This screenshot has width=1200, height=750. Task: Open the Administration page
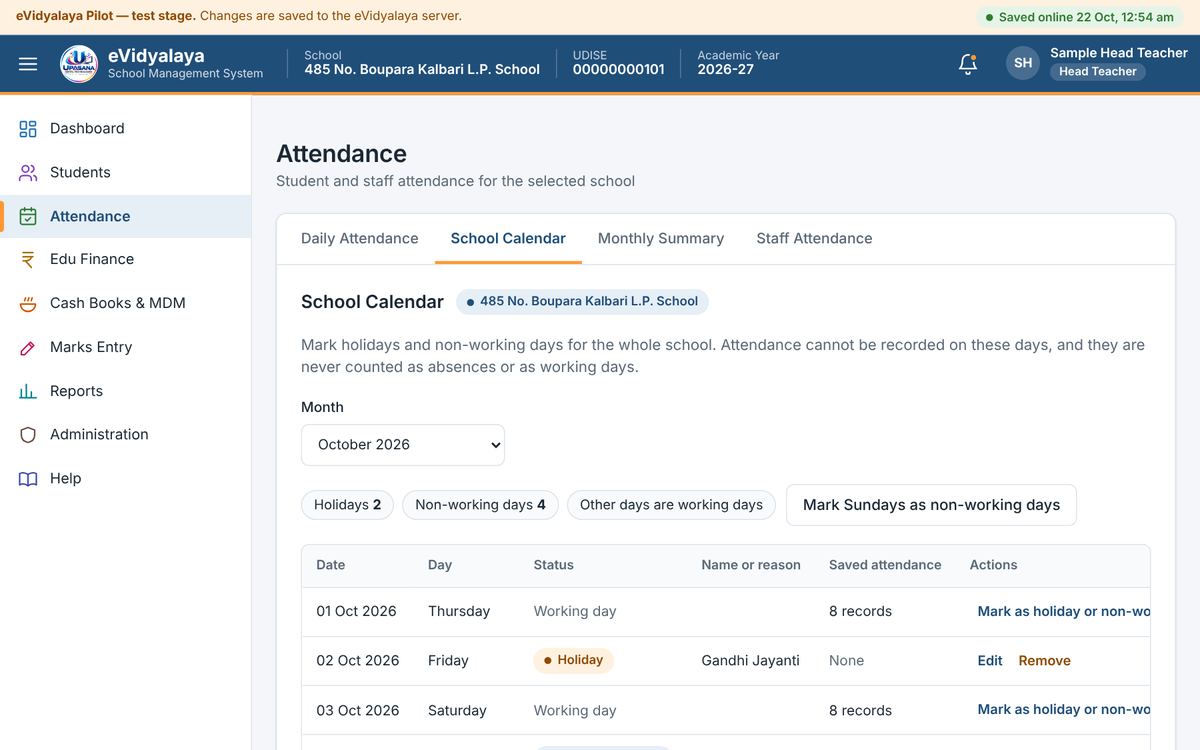point(125,435)
